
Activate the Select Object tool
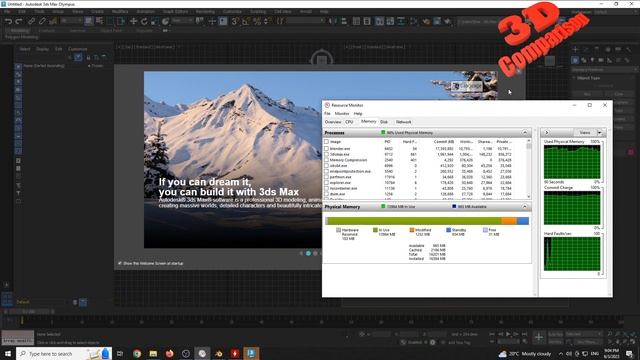[89, 21]
